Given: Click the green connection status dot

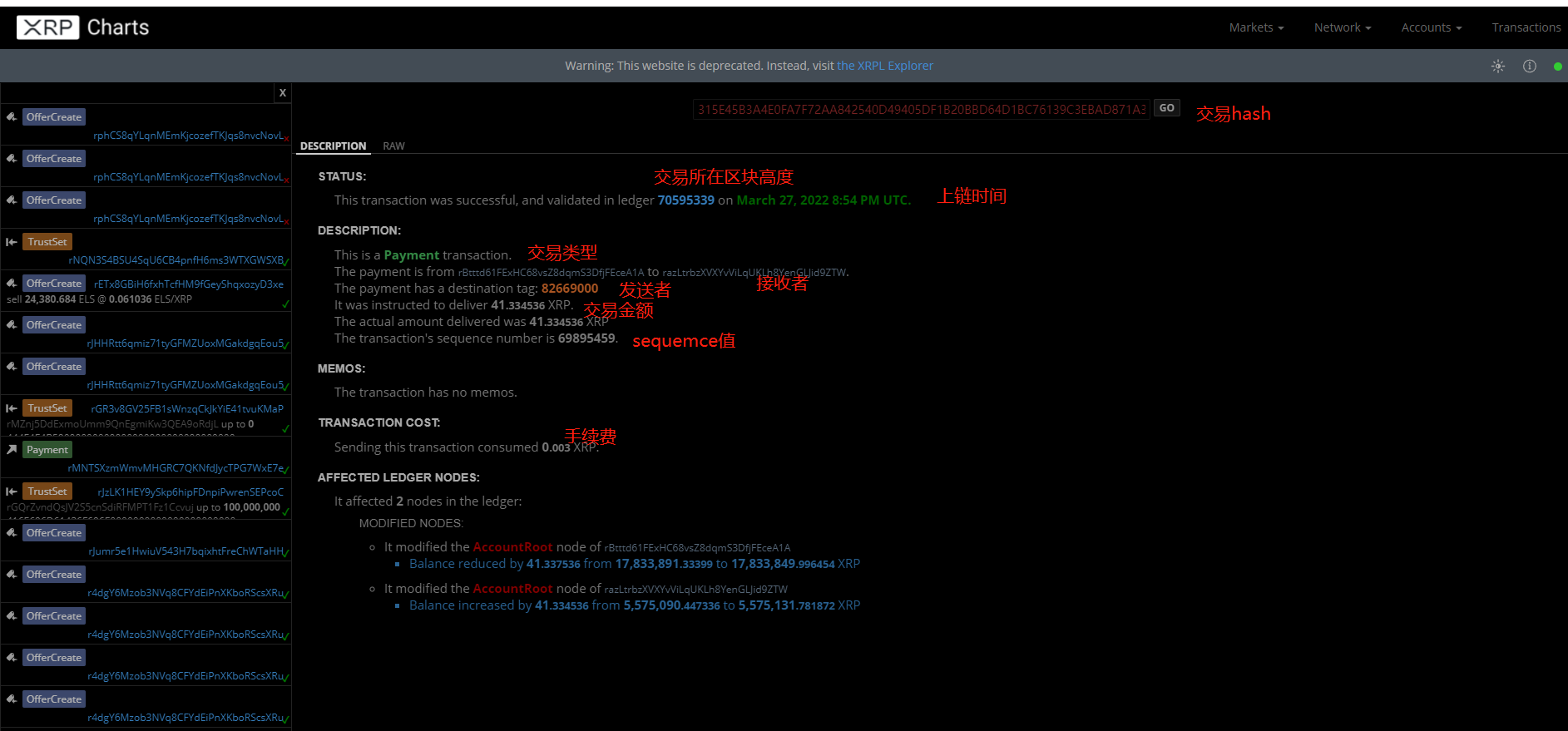Looking at the screenshot, I should 1557,67.
